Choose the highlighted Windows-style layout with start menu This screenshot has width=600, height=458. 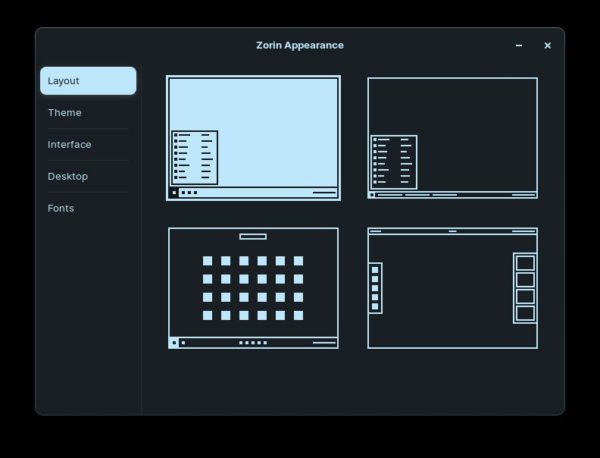pyautogui.click(x=253, y=138)
